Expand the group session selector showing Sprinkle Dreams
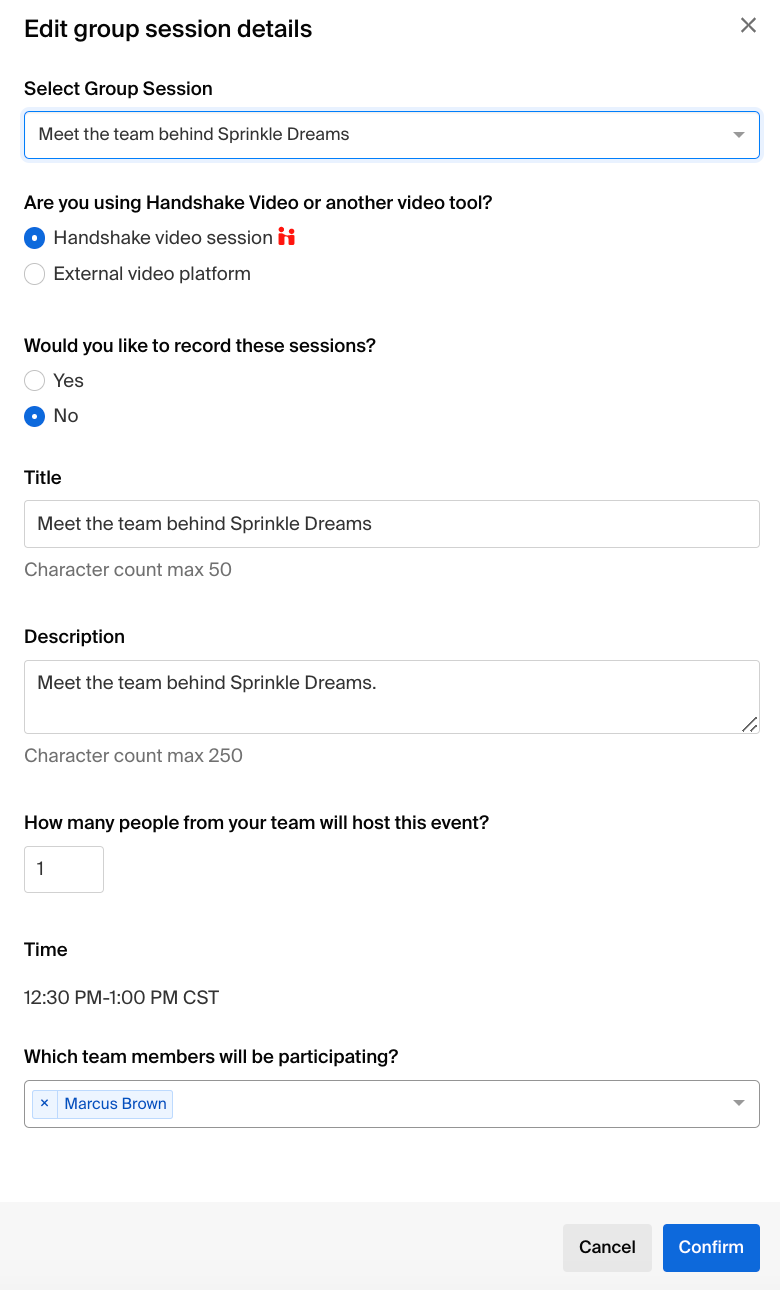Image resolution: width=780 pixels, height=1290 pixels. [x=390, y=133]
